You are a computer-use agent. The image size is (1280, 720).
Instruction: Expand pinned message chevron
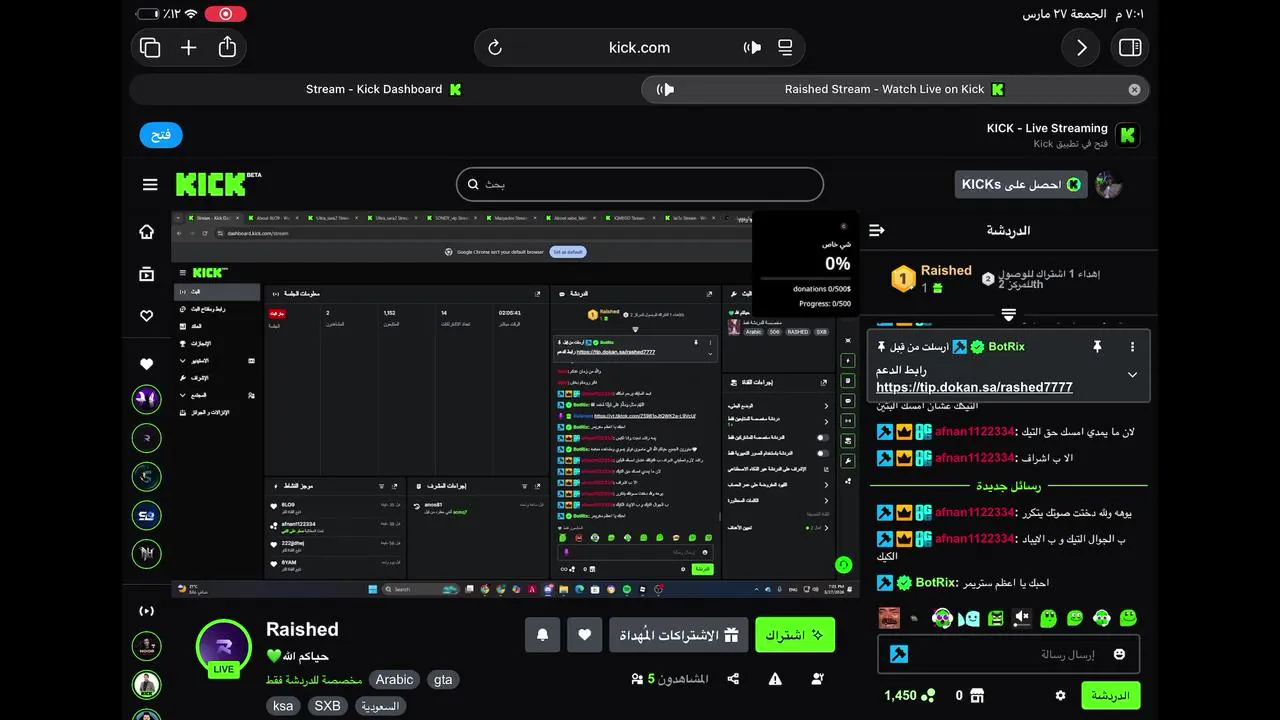click(x=1132, y=375)
